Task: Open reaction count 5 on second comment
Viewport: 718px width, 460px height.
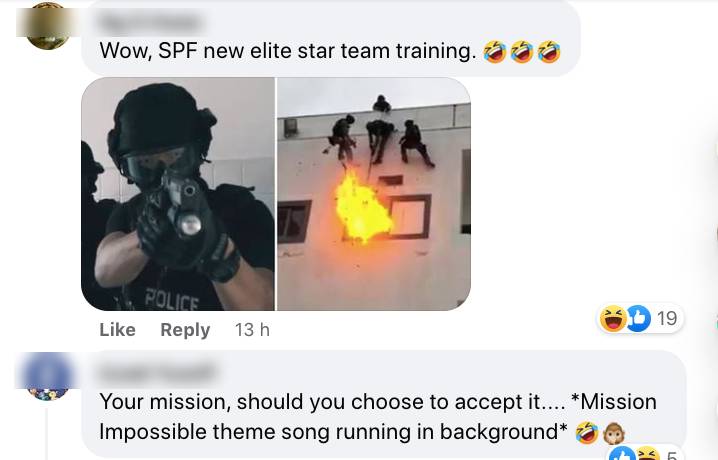Action: click(671, 455)
